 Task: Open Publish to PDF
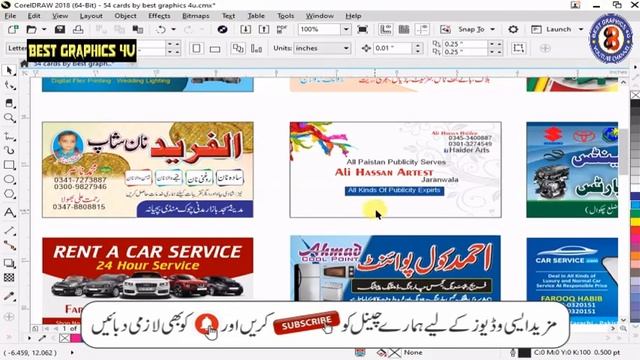[282, 29]
